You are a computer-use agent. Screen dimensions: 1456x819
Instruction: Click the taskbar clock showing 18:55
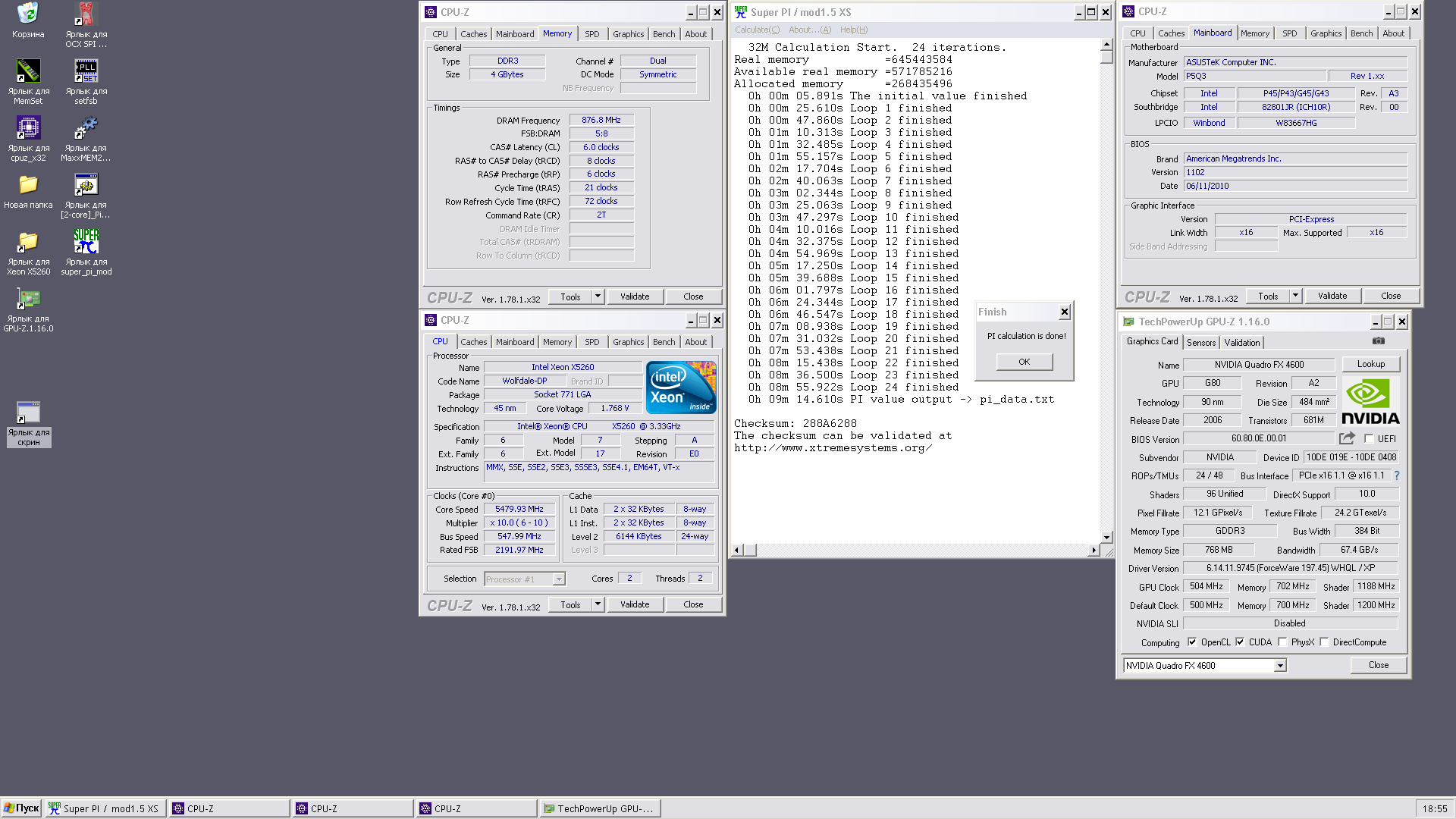coord(1434,808)
